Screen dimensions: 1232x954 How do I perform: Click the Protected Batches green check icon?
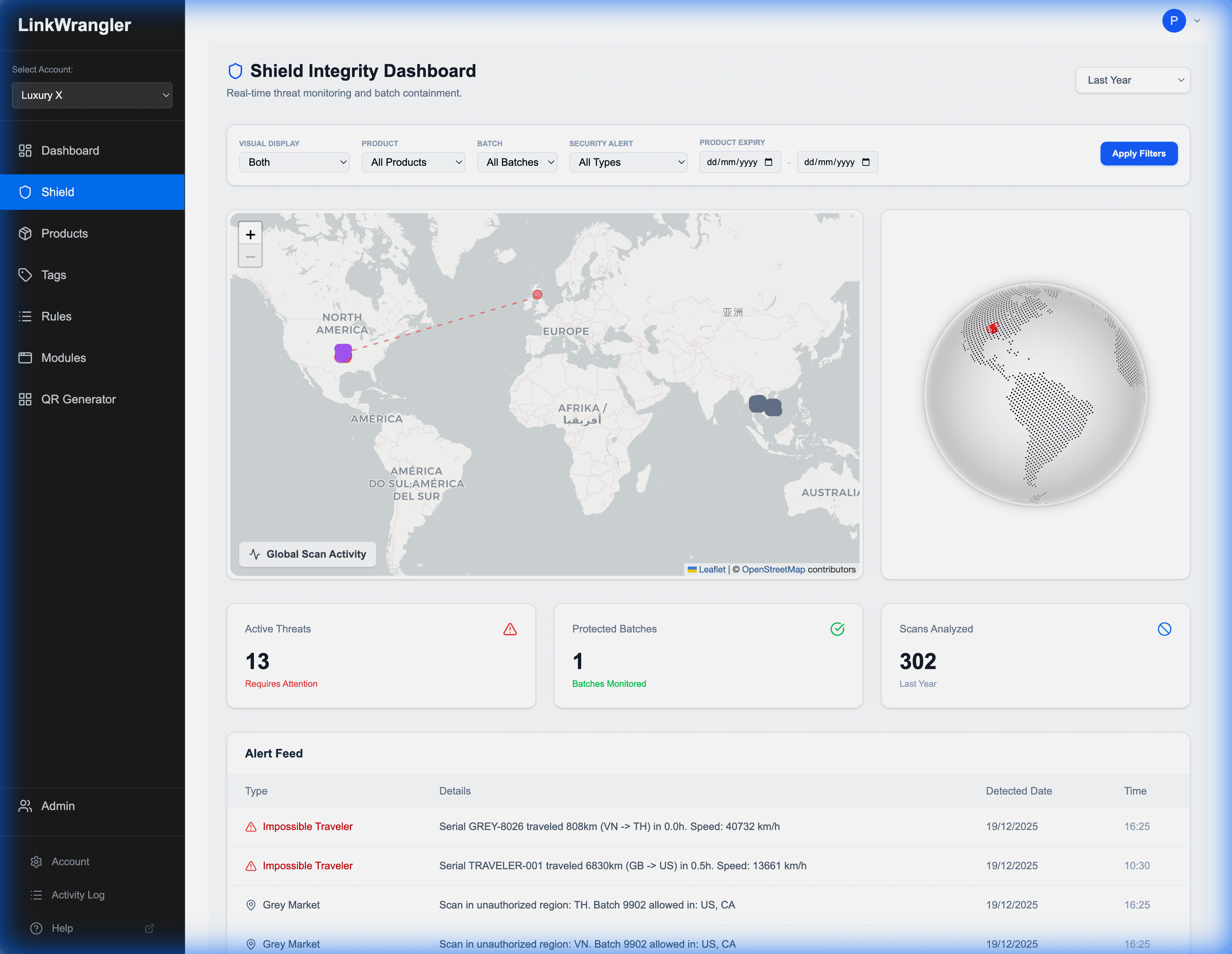(x=837, y=629)
